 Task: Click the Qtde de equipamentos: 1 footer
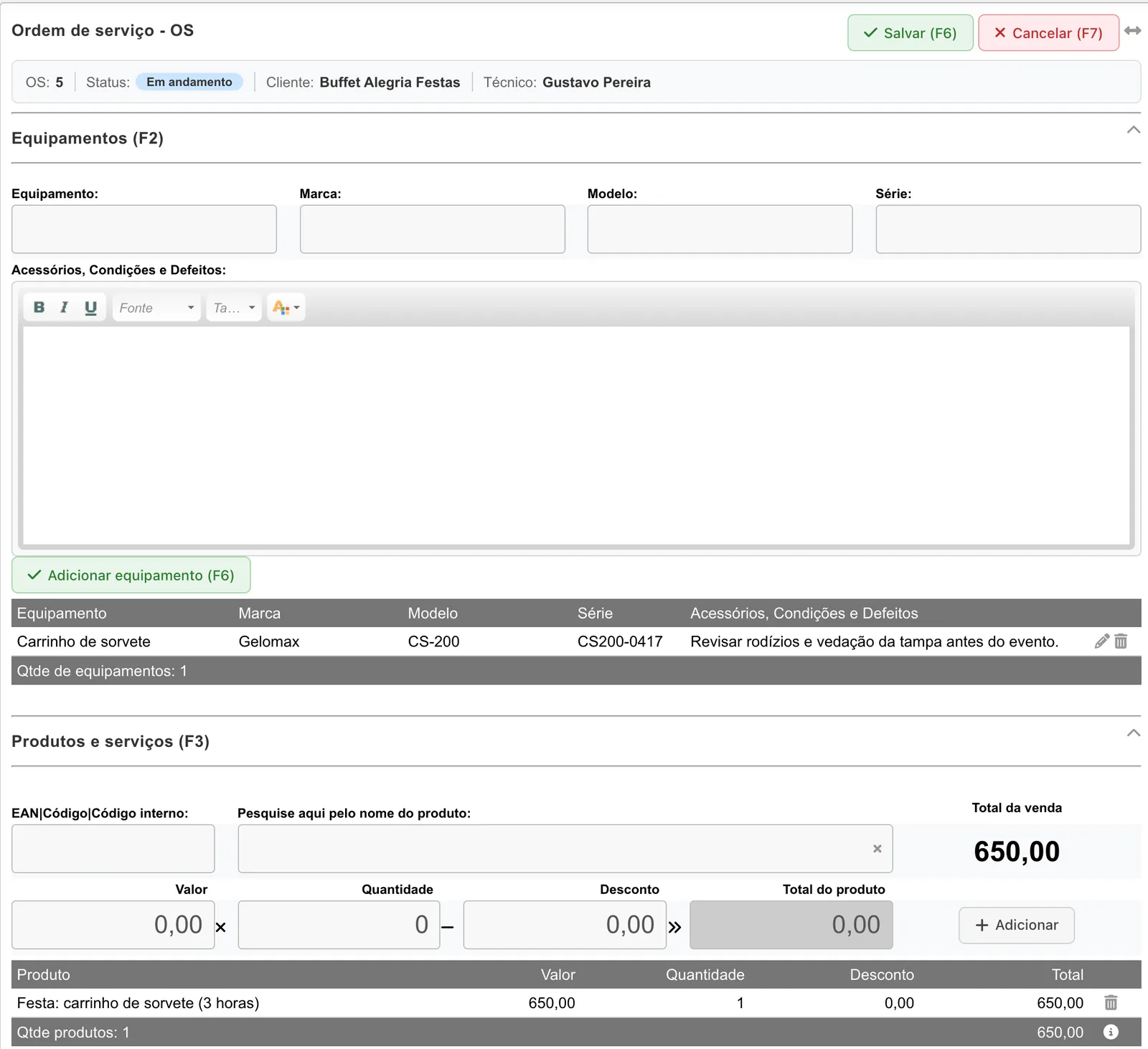point(576,671)
